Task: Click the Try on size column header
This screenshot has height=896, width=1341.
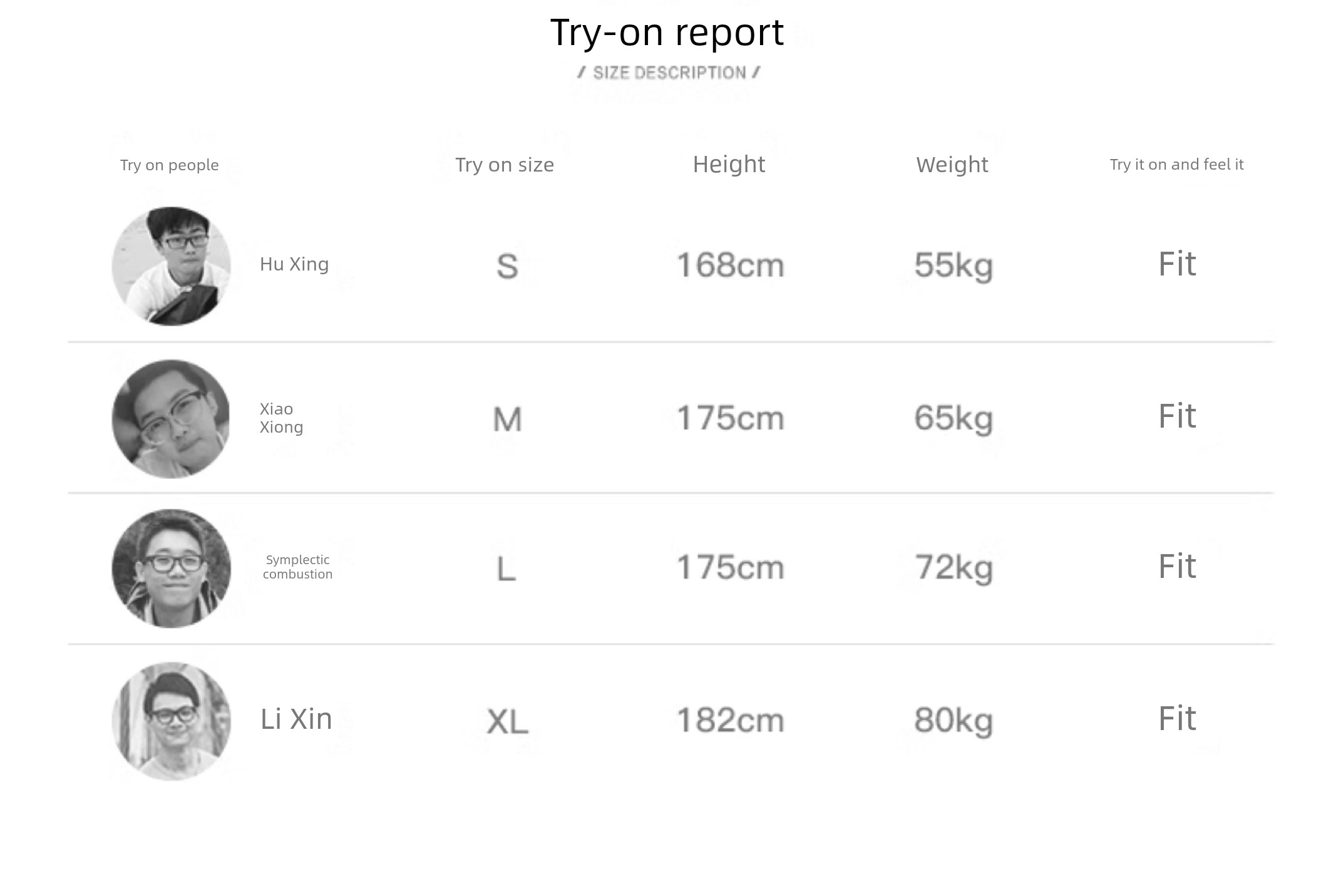Action: [505, 165]
